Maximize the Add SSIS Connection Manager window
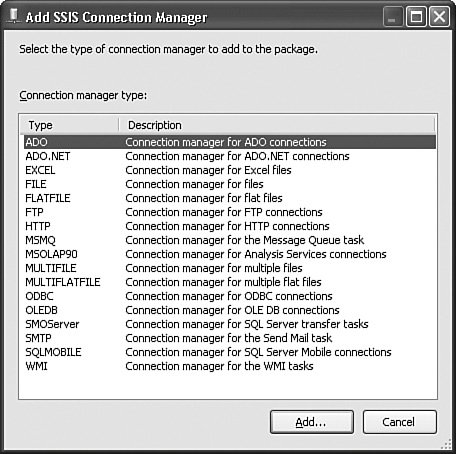 pyautogui.click(x=416, y=17)
